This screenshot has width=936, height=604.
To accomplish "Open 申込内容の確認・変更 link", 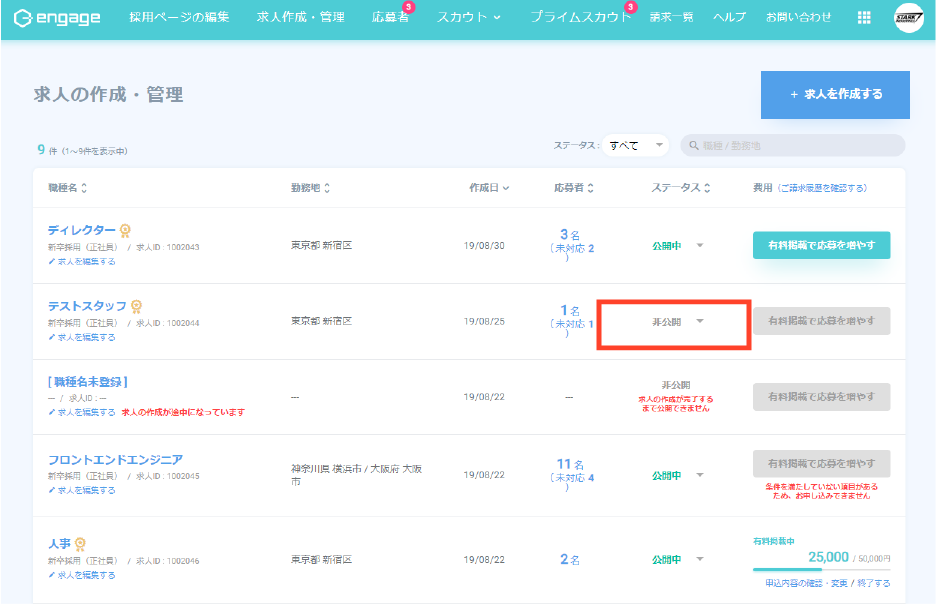I will coord(806,583).
